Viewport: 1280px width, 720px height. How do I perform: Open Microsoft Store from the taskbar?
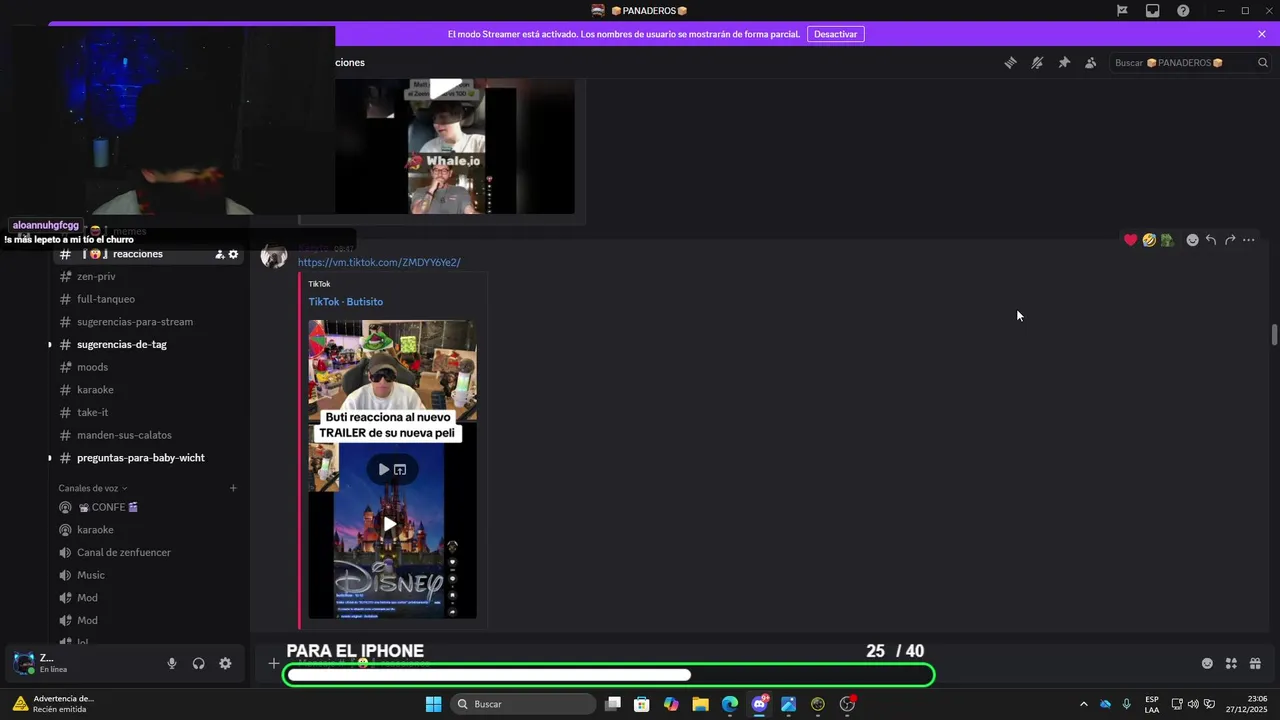642,704
